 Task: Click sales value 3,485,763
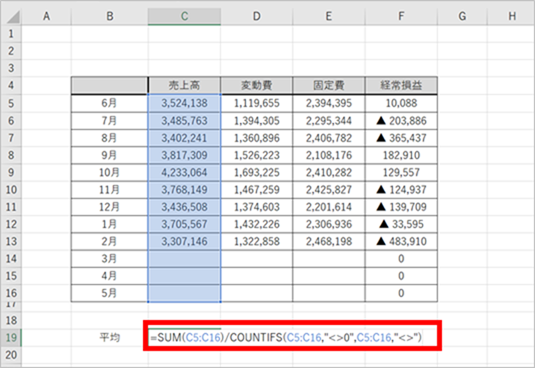tap(184, 120)
